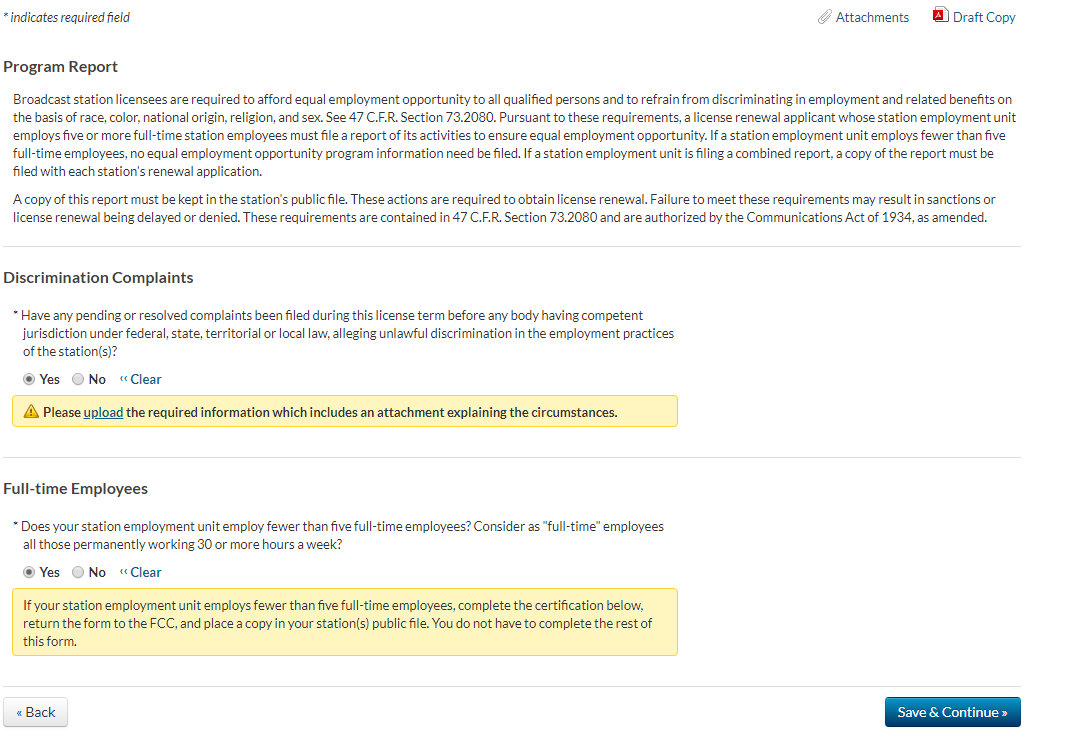Viewport: 1071px width, 741px height.
Task: Click the 'indicates required field' note
Action: pos(66,17)
